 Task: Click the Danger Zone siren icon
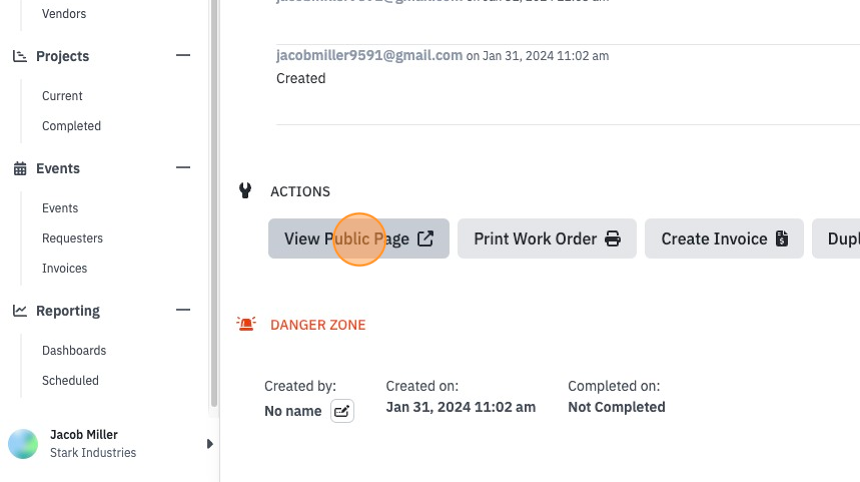click(246, 324)
